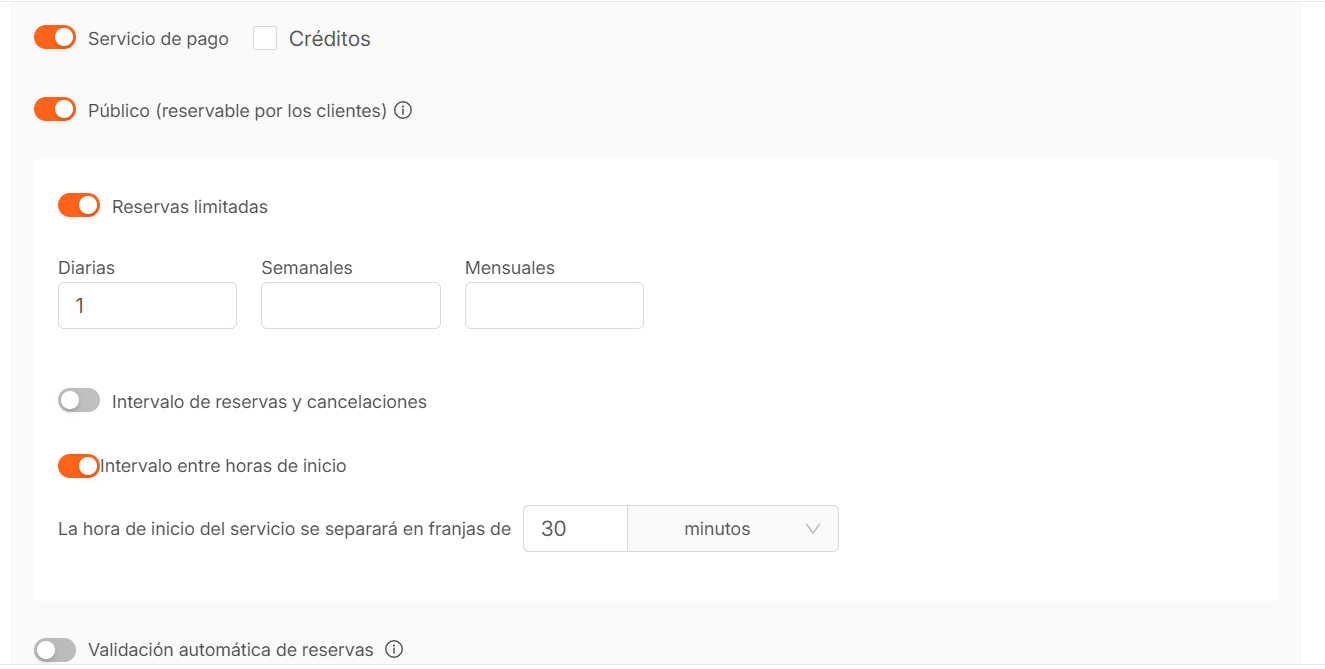
Task: Disable Intervalo entre horas de inicio toggle
Action: [x=79, y=466]
